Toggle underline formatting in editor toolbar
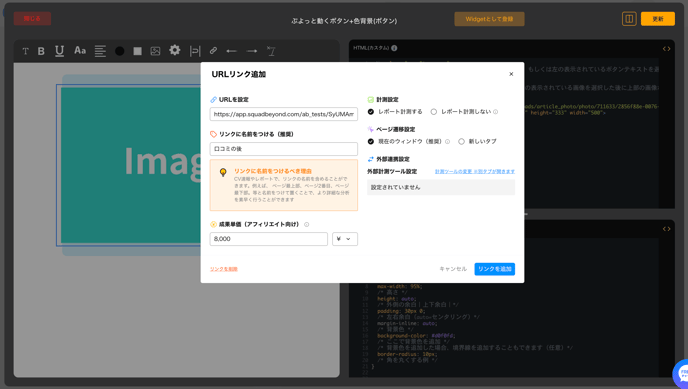688x389 pixels. click(60, 51)
